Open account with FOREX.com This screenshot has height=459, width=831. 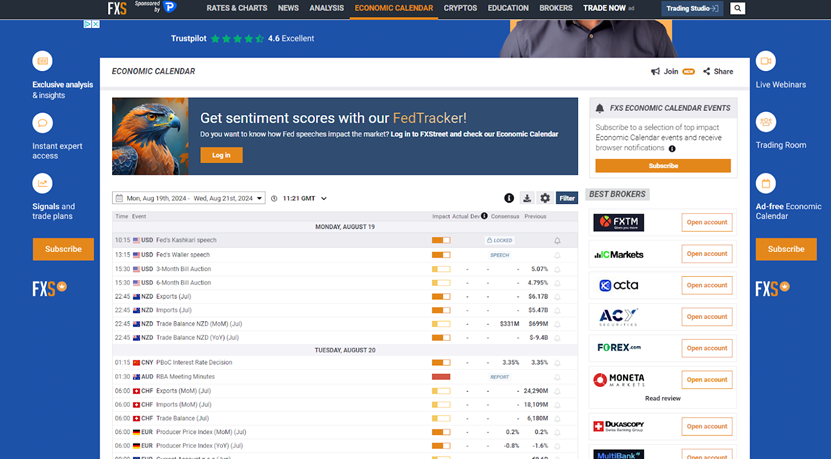tap(707, 348)
